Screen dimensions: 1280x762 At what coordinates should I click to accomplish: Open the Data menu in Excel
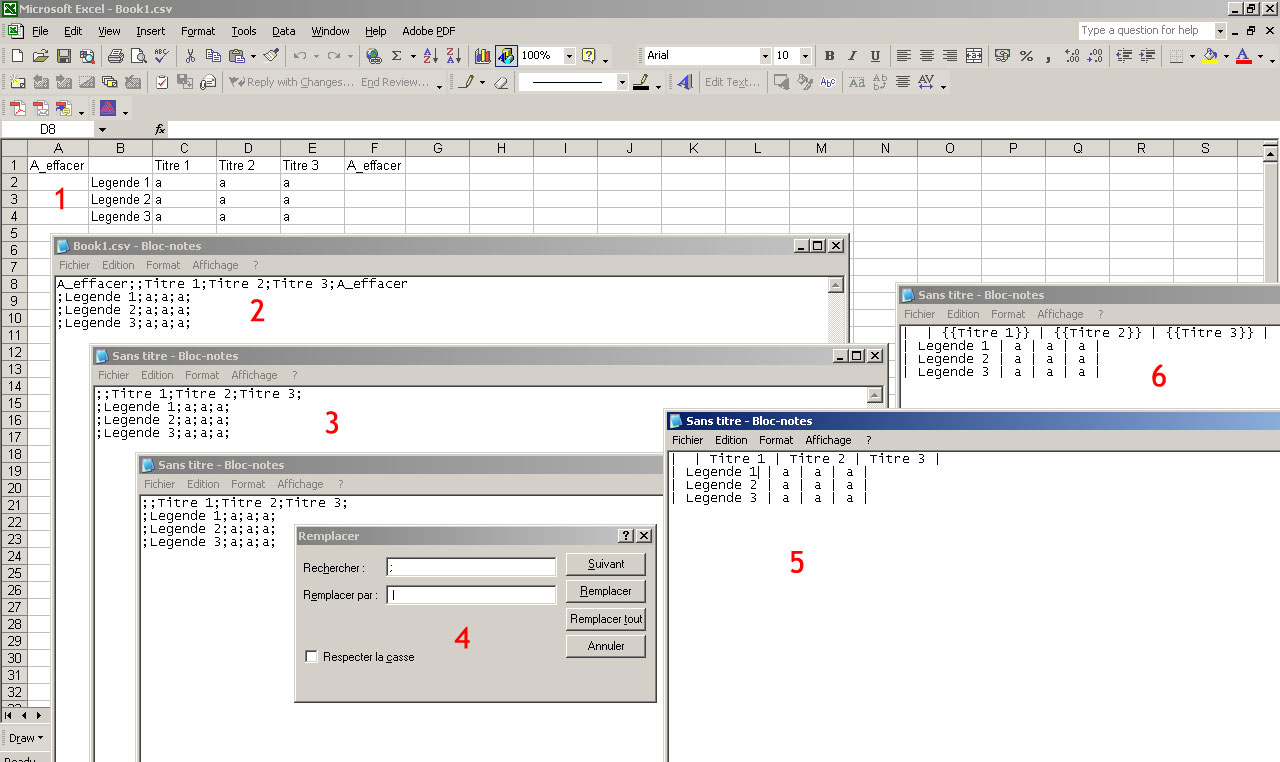(283, 31)
